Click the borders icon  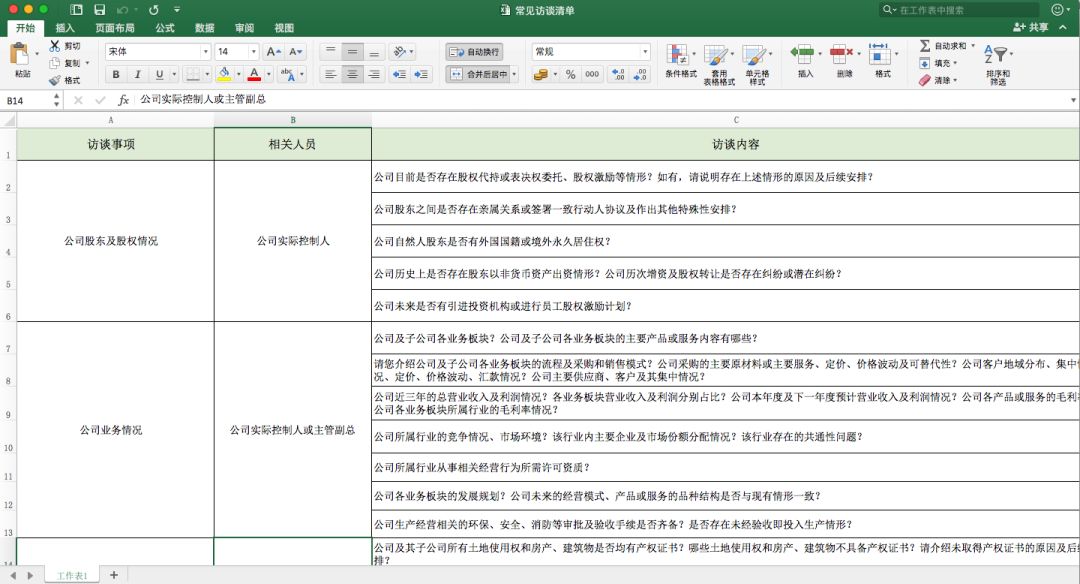[193, 74]
